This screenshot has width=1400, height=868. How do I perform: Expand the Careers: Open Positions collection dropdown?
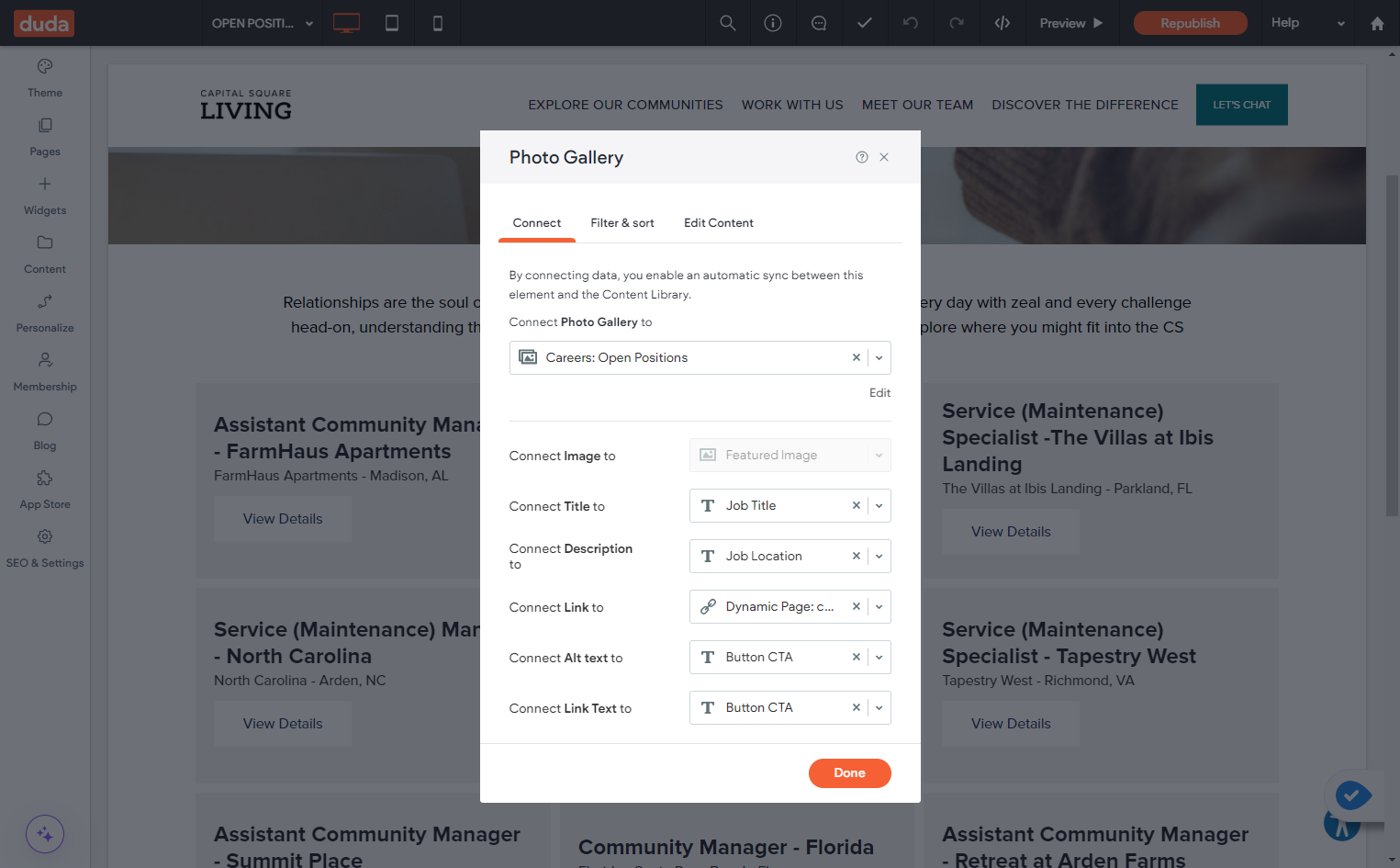tap(879, 358)
